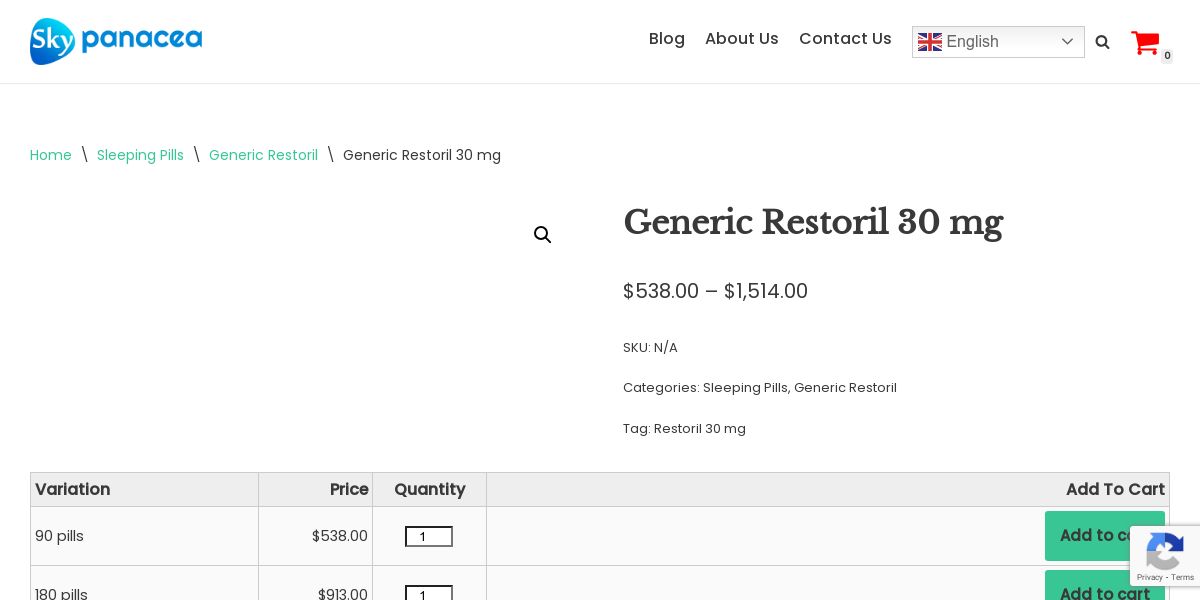Click the product image zoom magnifier
This screenshot has height=600, width=1200.
[x=542, y=235]
